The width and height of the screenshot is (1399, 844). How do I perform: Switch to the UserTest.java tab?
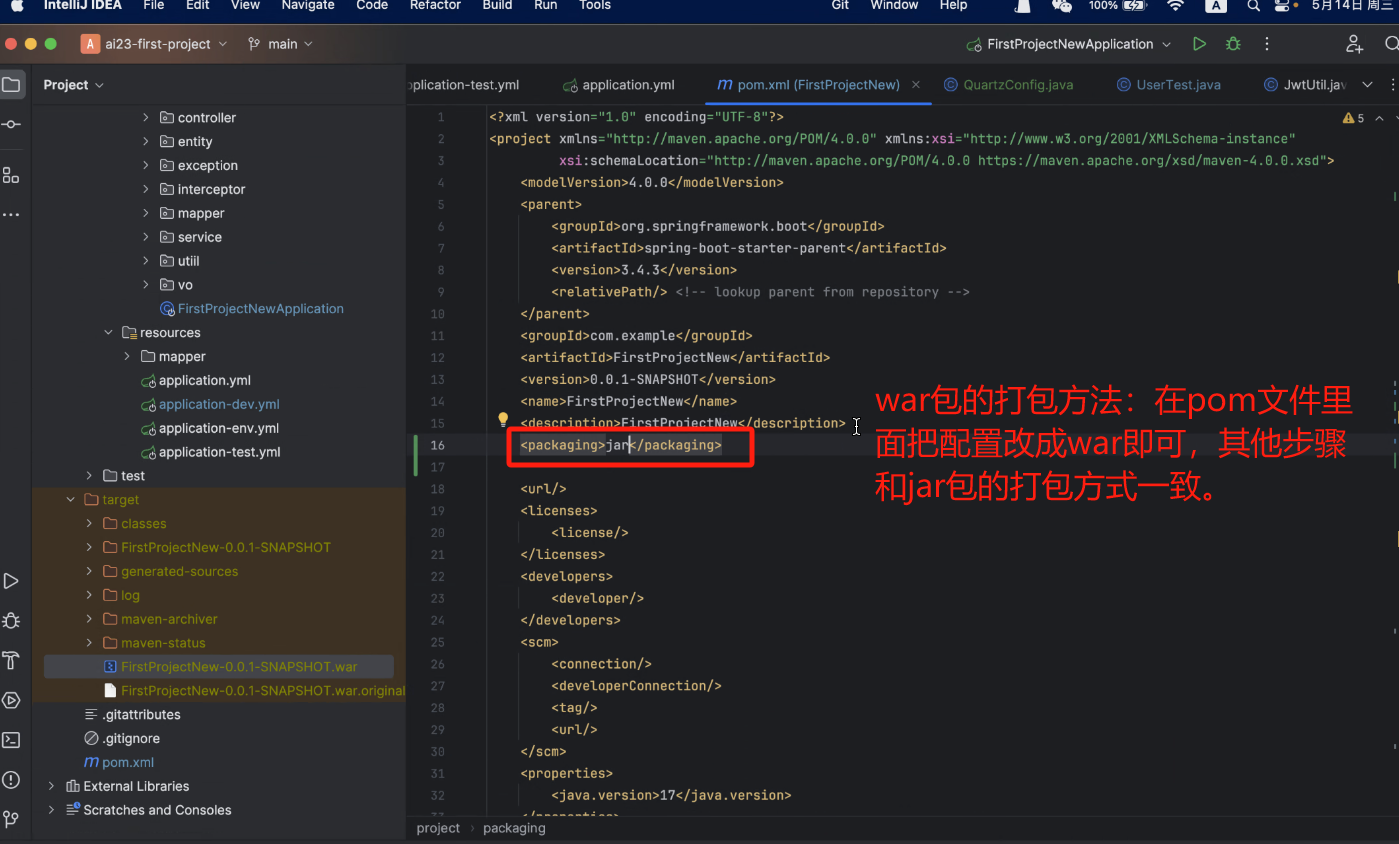1169,85
